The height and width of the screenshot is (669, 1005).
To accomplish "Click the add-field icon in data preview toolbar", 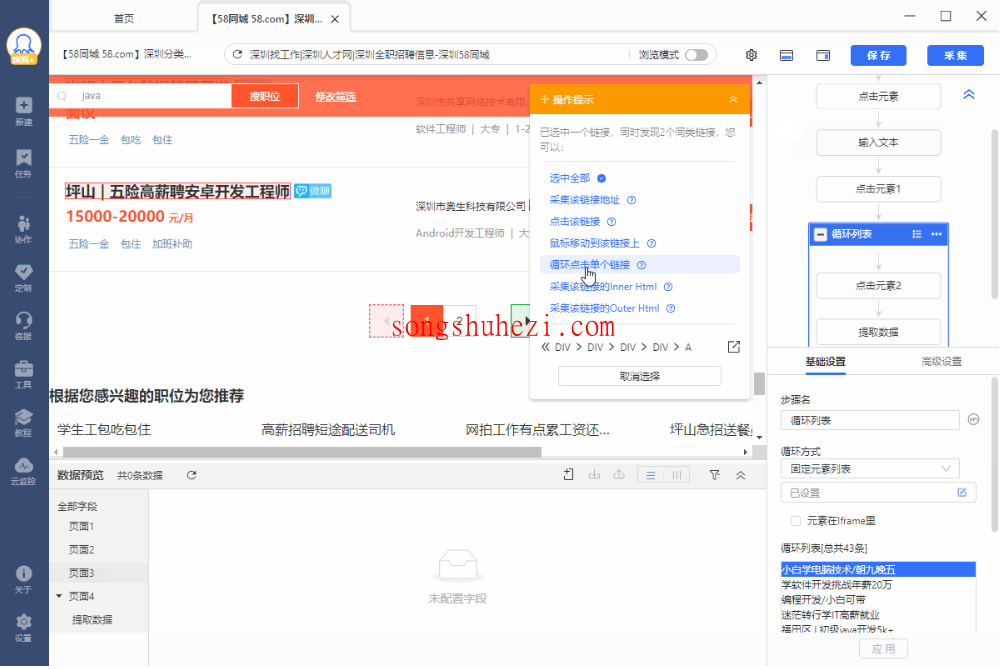I will [569, 475].
